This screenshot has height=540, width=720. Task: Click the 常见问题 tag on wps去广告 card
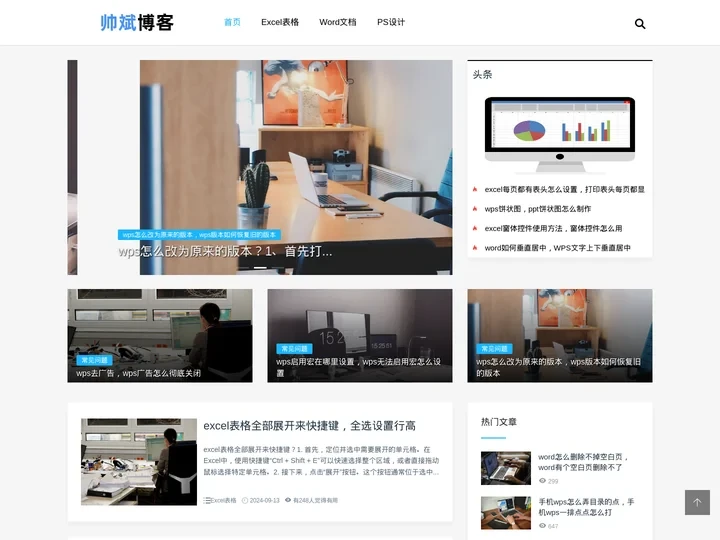(x=95, y=360)
